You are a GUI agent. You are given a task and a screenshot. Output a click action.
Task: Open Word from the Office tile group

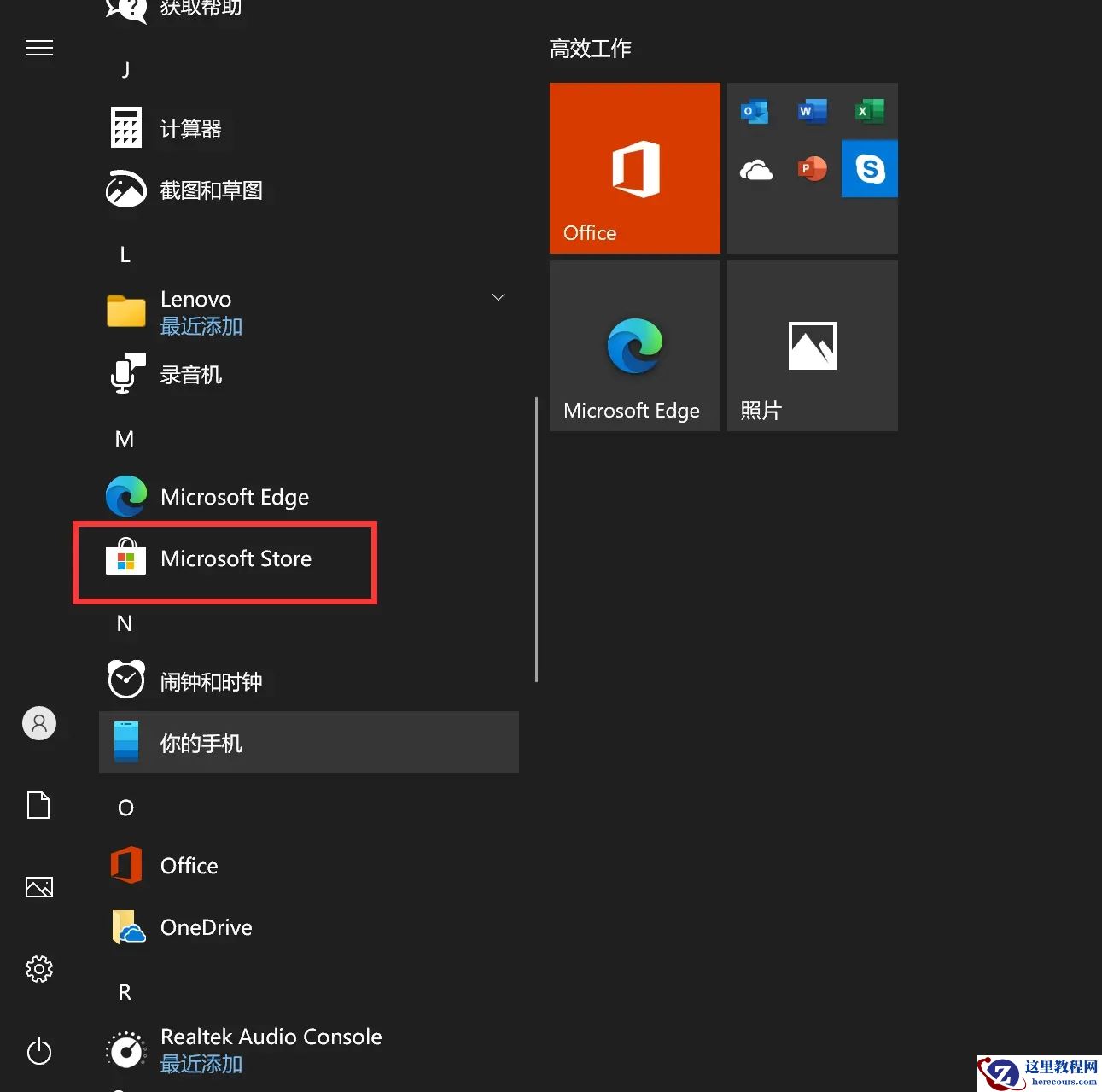[x=810, y=111]
